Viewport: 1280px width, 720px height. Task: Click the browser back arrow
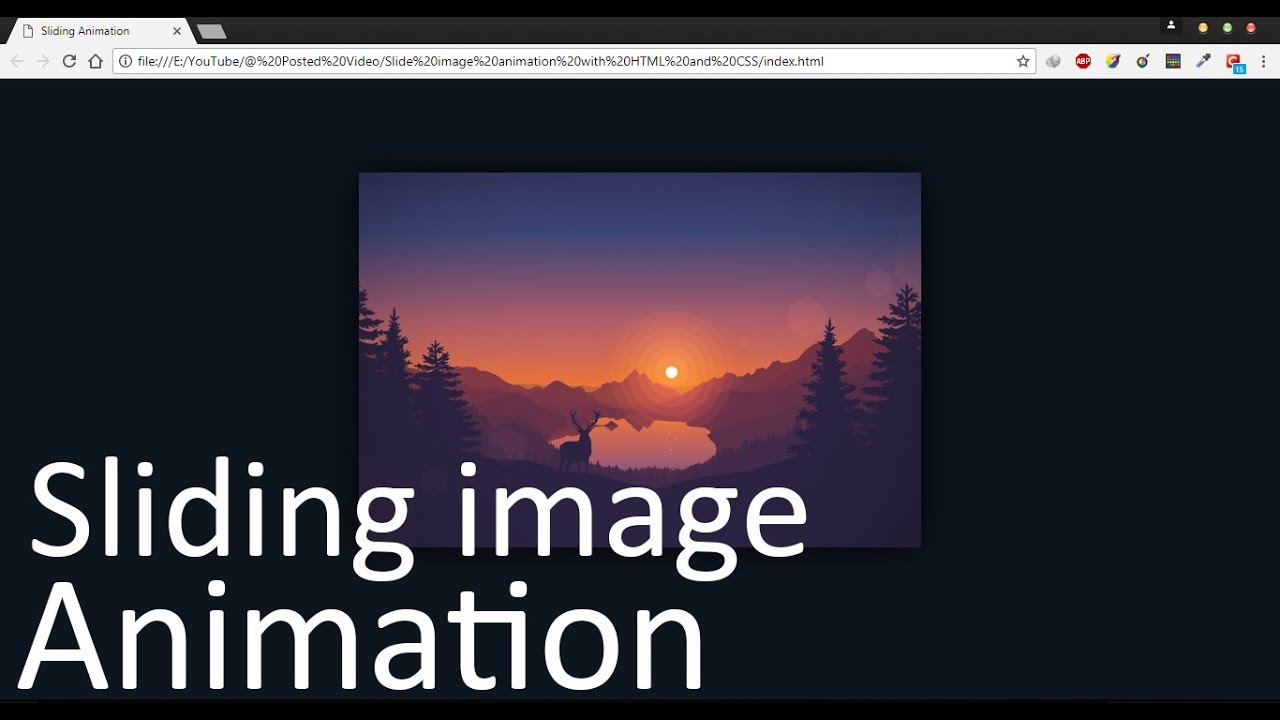point(17,61)
